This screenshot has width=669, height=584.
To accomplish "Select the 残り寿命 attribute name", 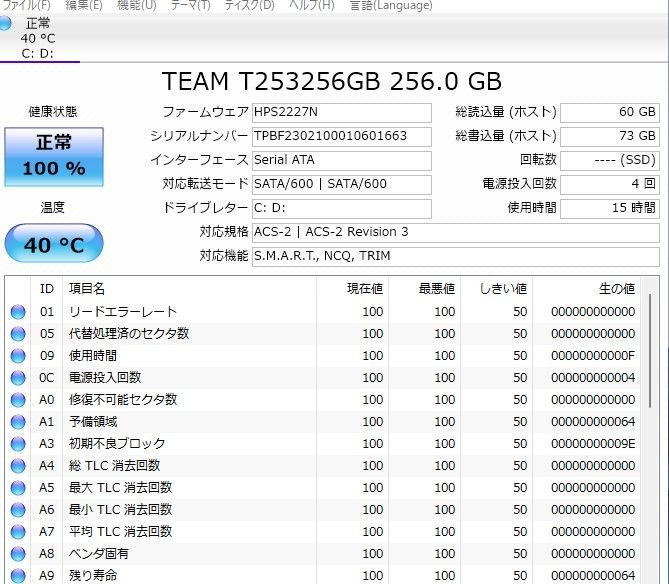I will point(93,576).
